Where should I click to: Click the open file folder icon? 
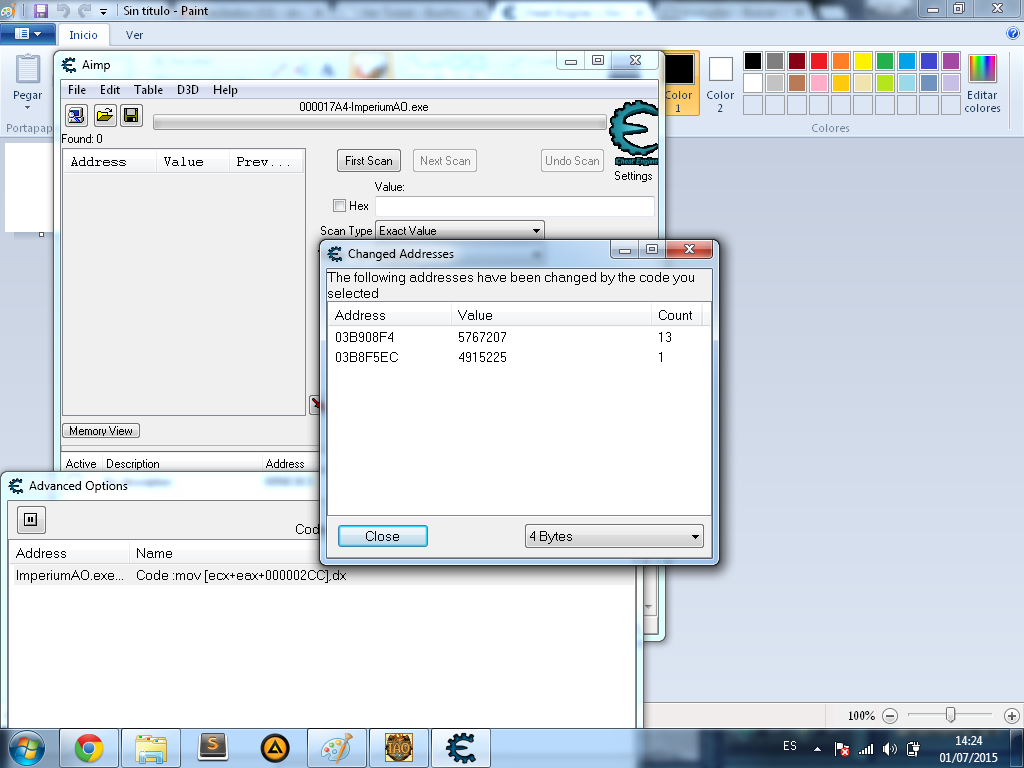point(104,115)
